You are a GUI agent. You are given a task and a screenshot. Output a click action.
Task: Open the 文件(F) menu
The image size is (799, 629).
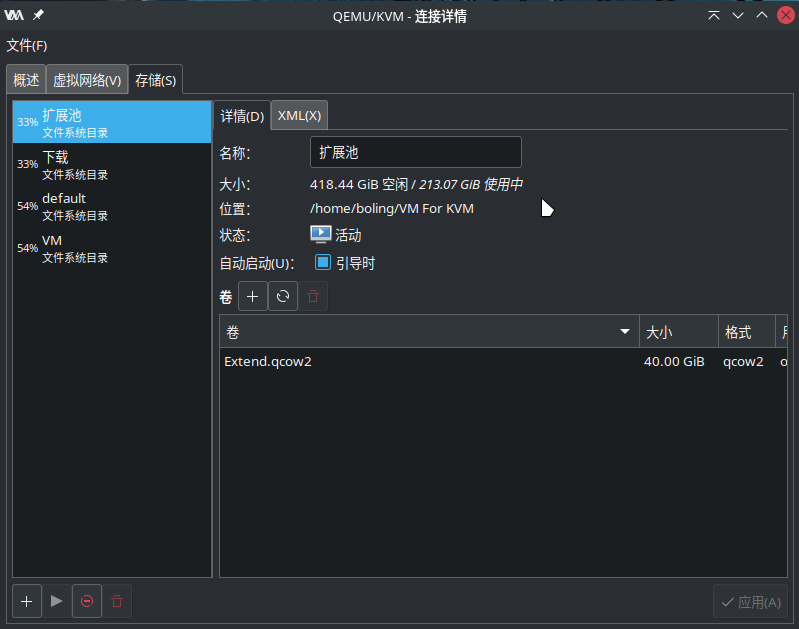27,46
